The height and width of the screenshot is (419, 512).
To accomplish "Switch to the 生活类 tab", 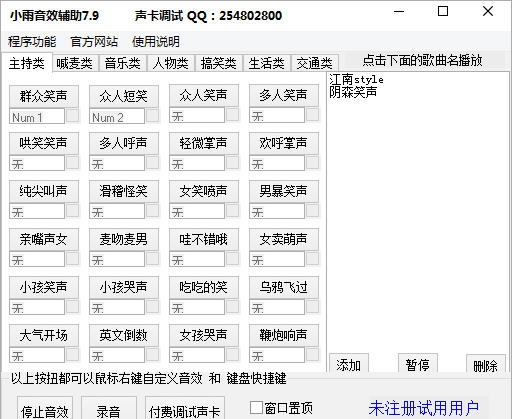I will click(x=266, y=63).
